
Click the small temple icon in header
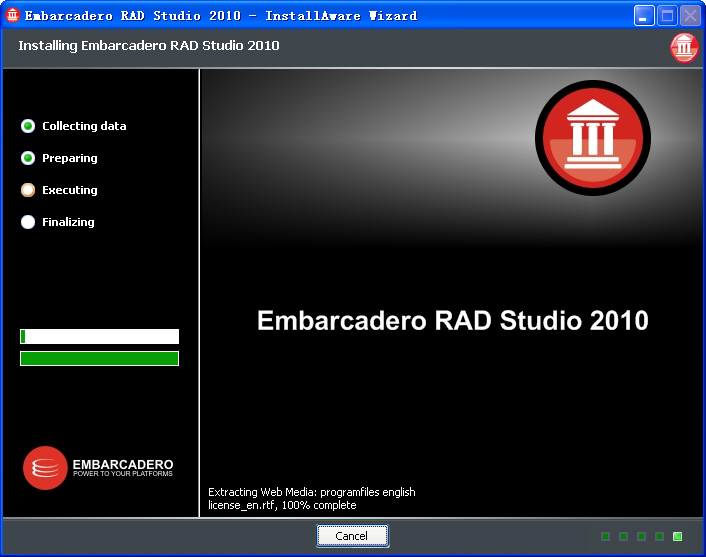[x=684, y=48]
